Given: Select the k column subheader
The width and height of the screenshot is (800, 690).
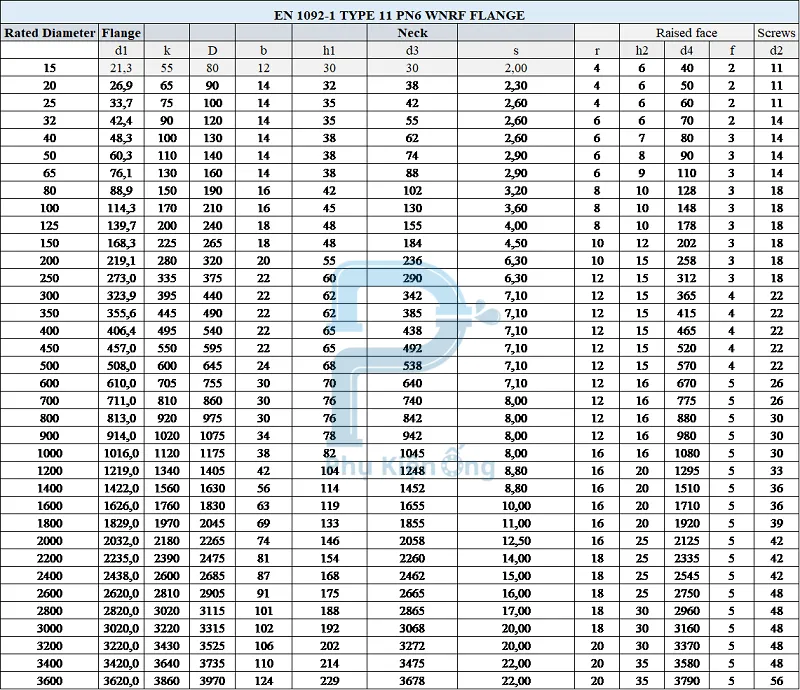Looking at the screenshot, I should click(x=167, y=50).
